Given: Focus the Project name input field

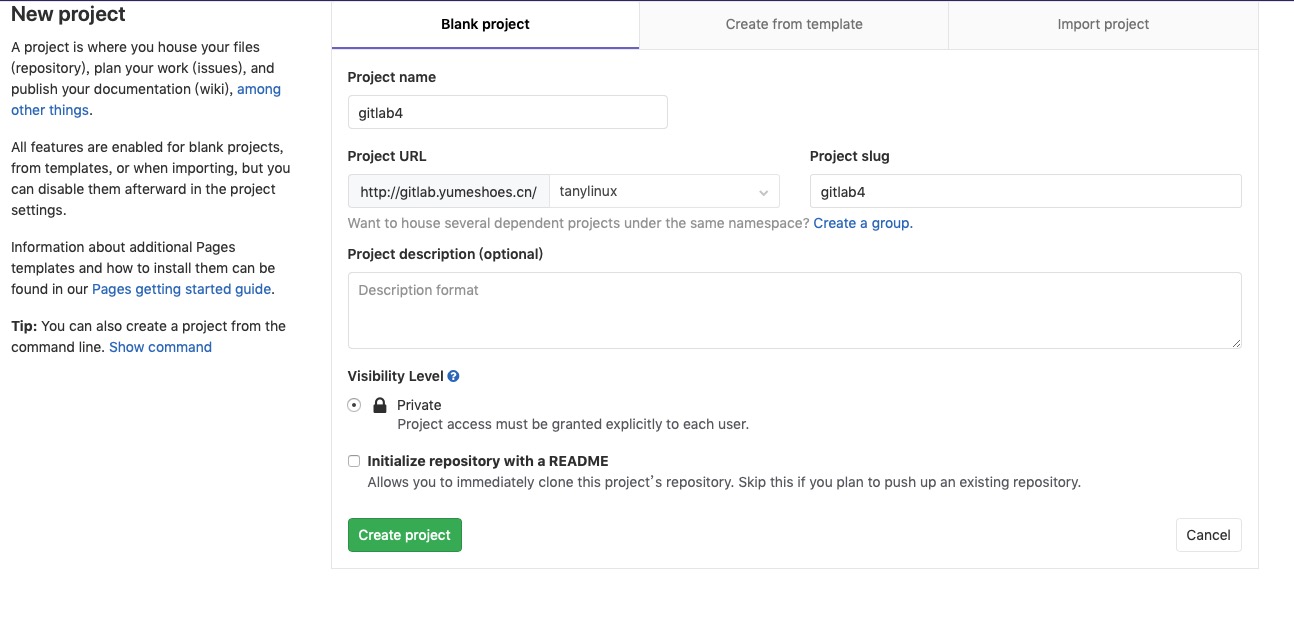Looking at the screenshot, I should 507,112.
